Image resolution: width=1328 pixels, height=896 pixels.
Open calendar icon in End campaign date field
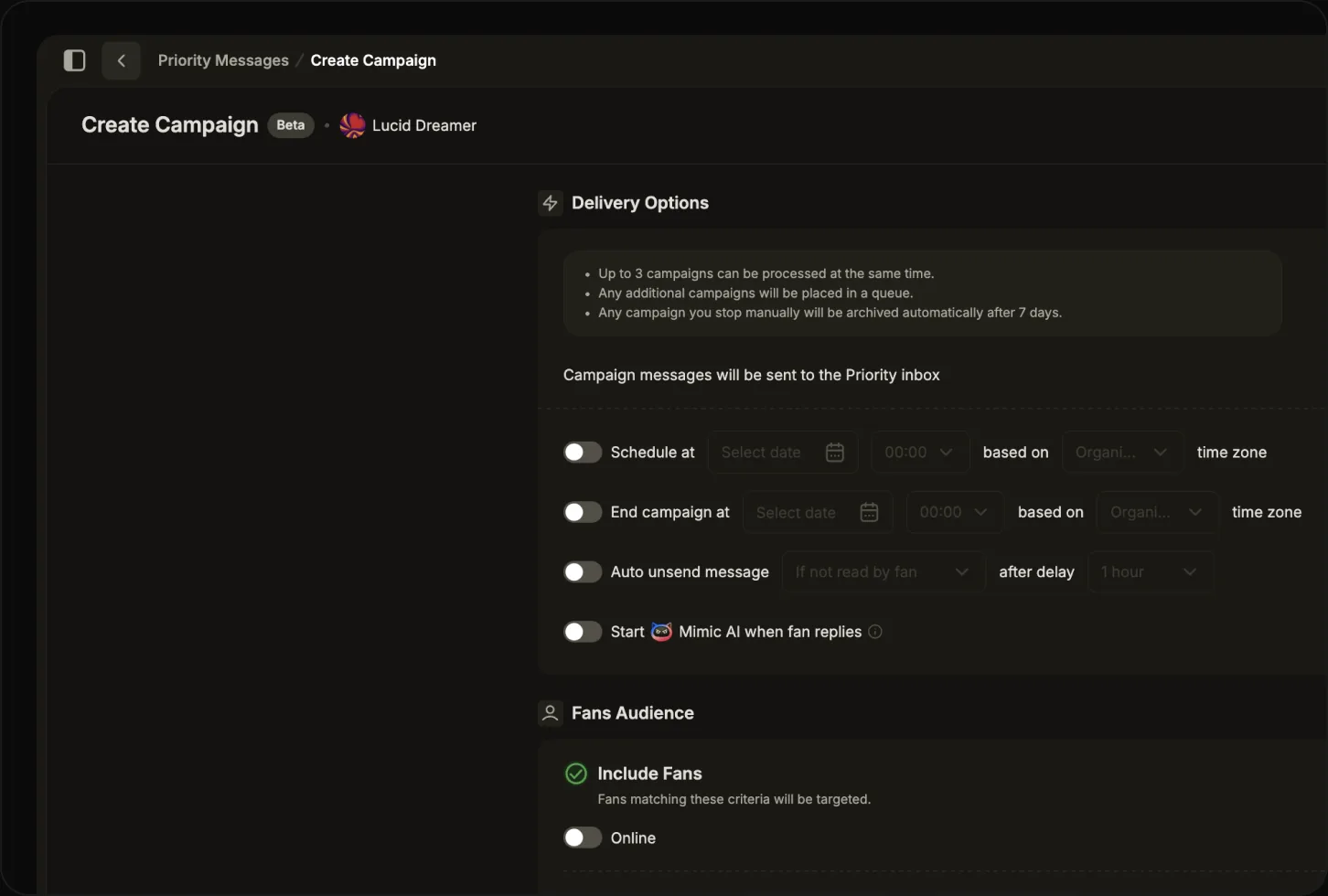point(869,513)
